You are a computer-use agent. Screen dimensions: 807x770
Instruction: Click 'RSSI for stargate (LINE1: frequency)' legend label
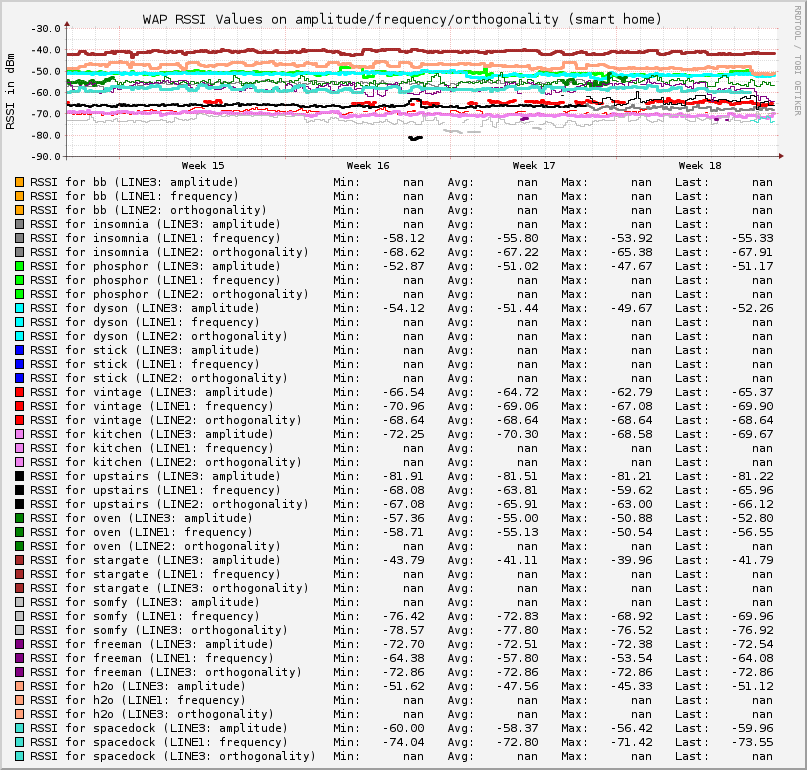click(155, 574)
